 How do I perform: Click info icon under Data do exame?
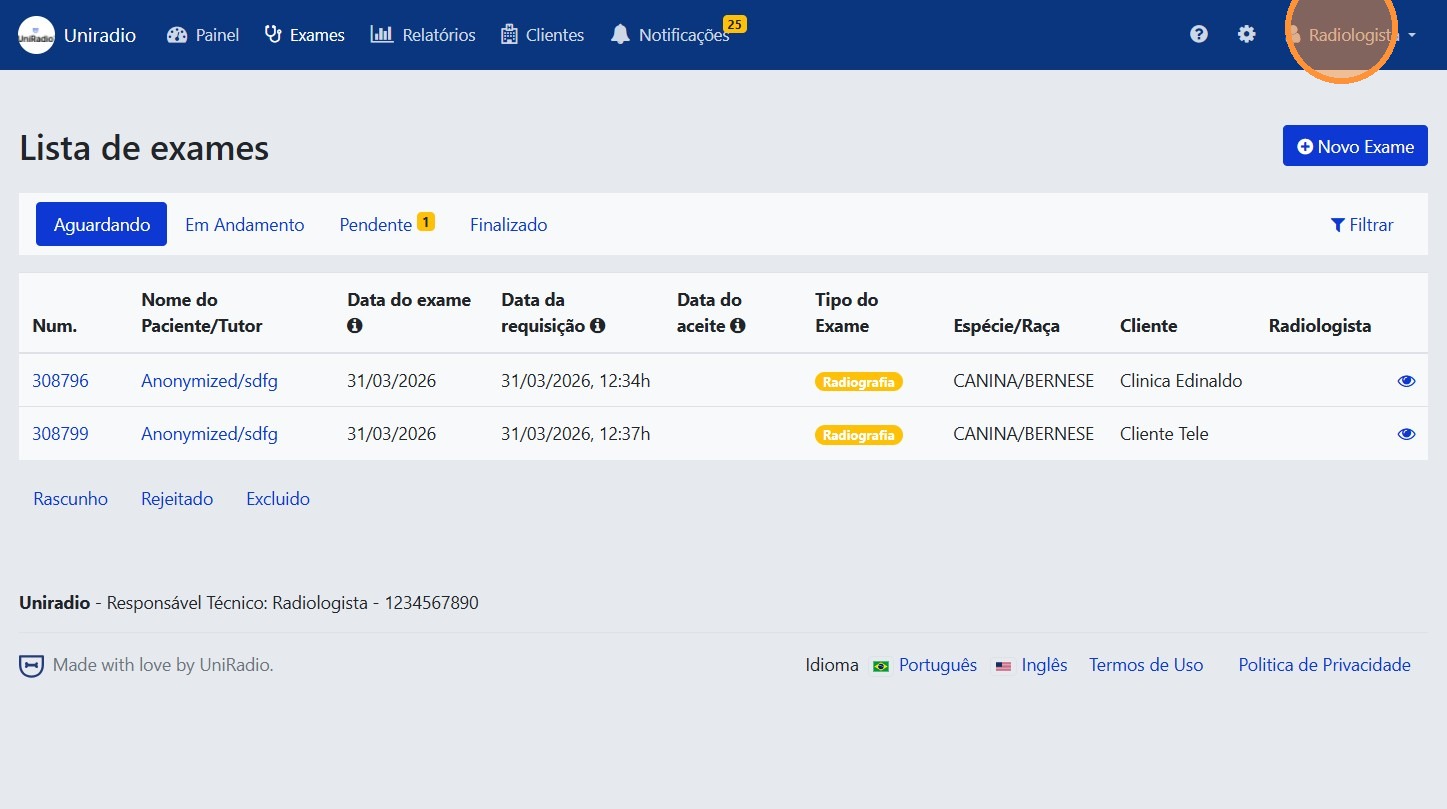tap(354, 326)
